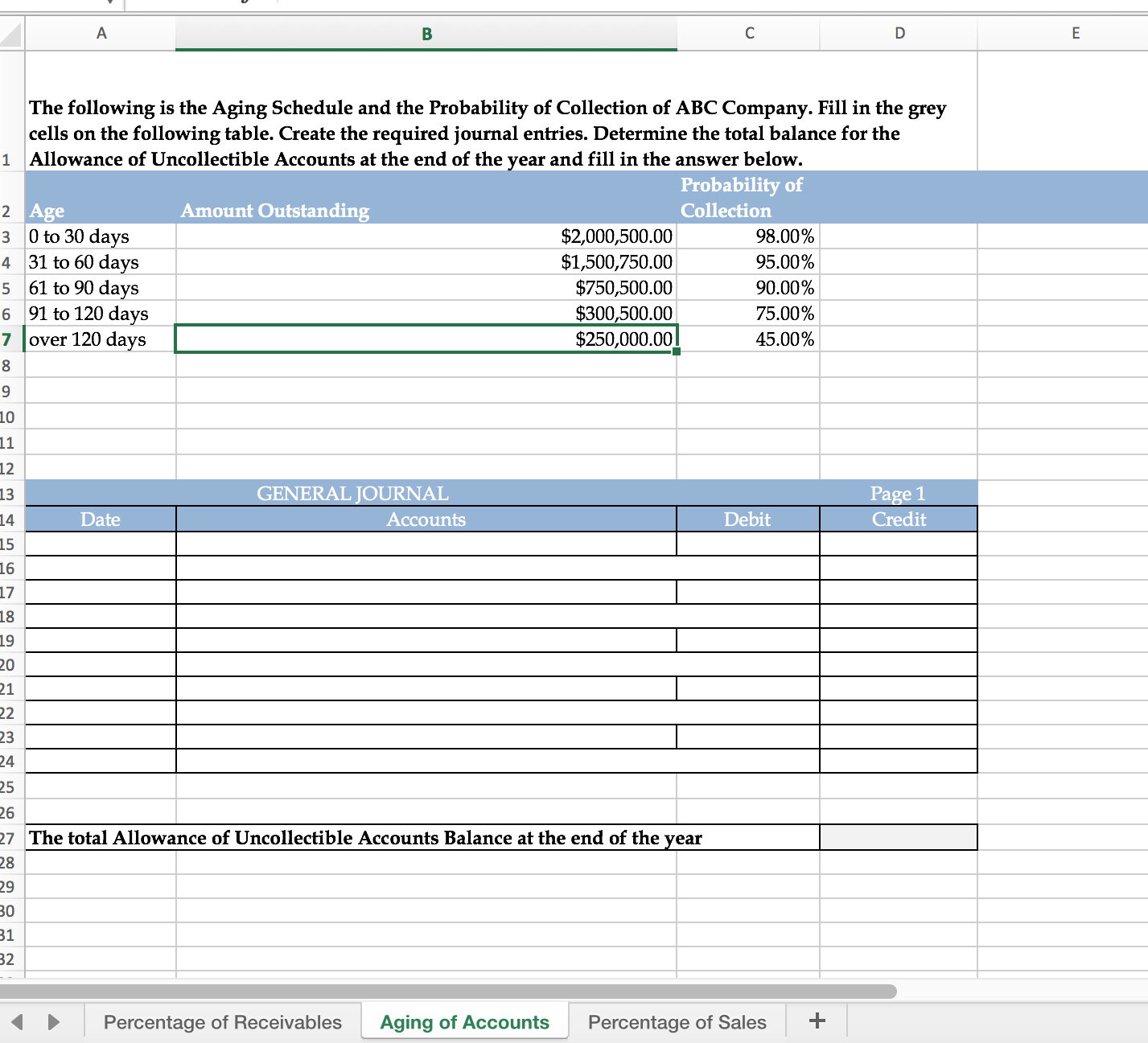The height and width of the screenshot is (1043, 1148).
Task: Select cell with $1,500,750.00
Action: pos(426,262)
